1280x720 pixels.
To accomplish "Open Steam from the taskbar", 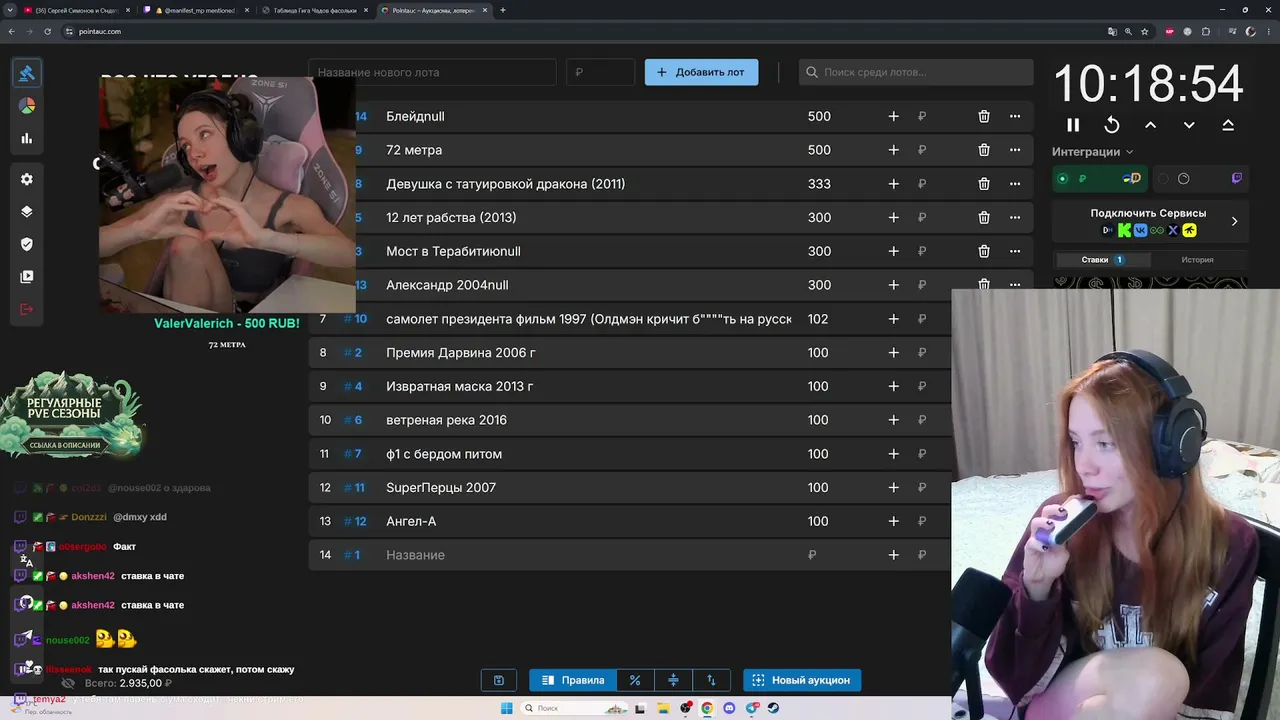I will click(773, 708).
